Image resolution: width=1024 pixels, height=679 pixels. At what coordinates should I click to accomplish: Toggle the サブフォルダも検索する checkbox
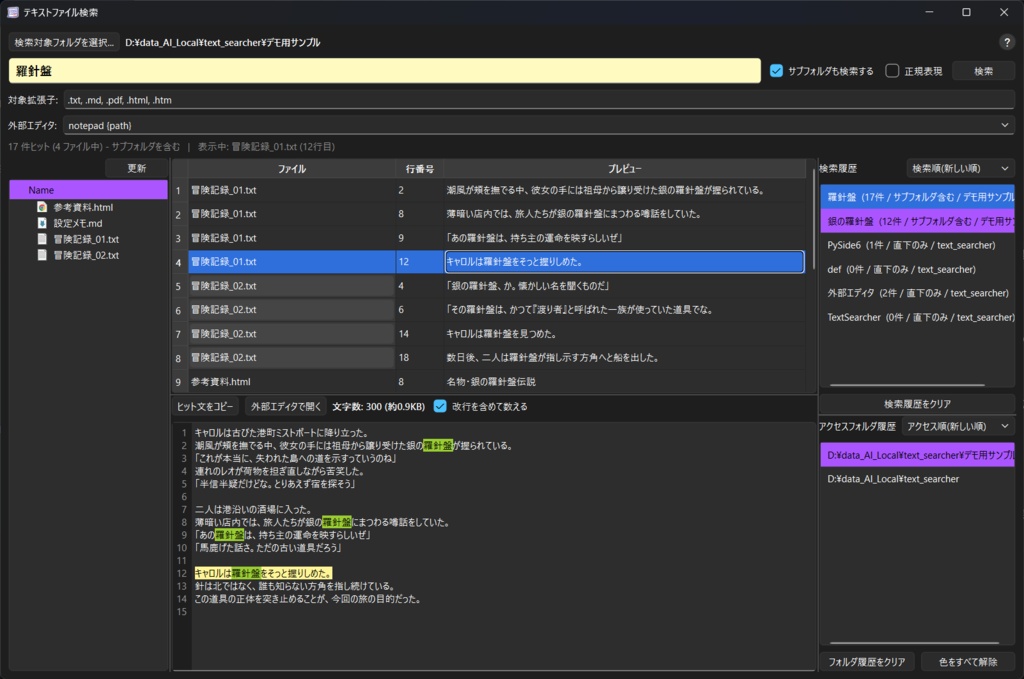[x=776, y=71]
